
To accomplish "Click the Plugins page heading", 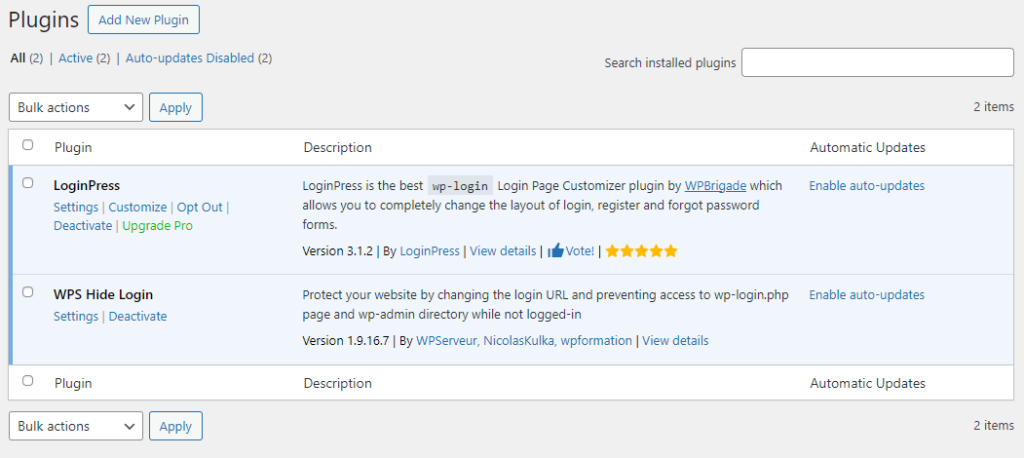I will pos(44,20).
